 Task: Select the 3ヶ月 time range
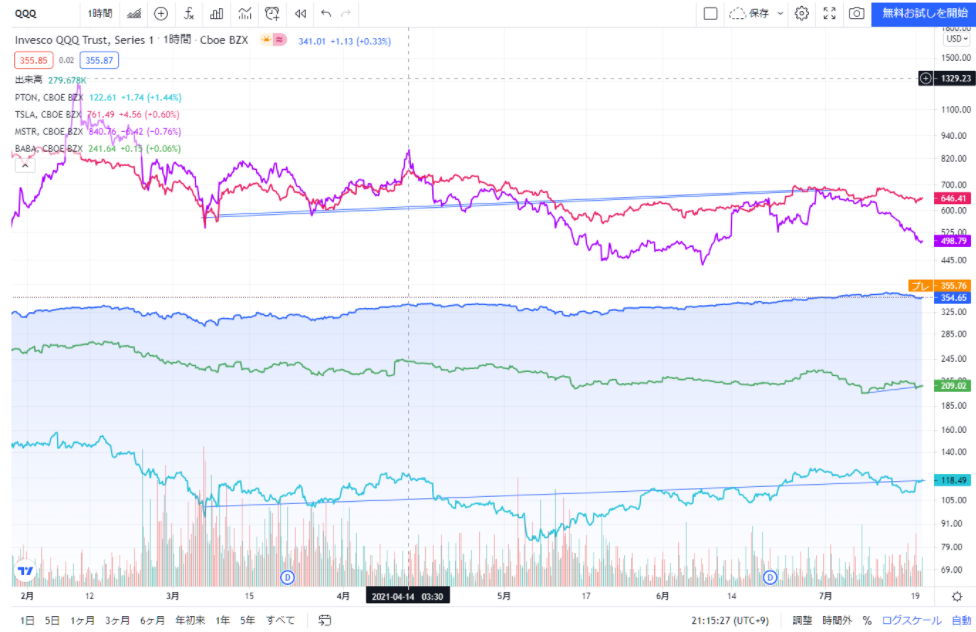tap(117, 620)
